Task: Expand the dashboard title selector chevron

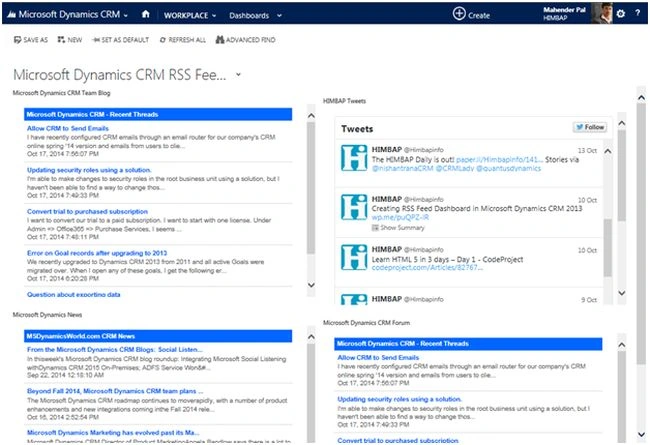Action: point(238,75)
